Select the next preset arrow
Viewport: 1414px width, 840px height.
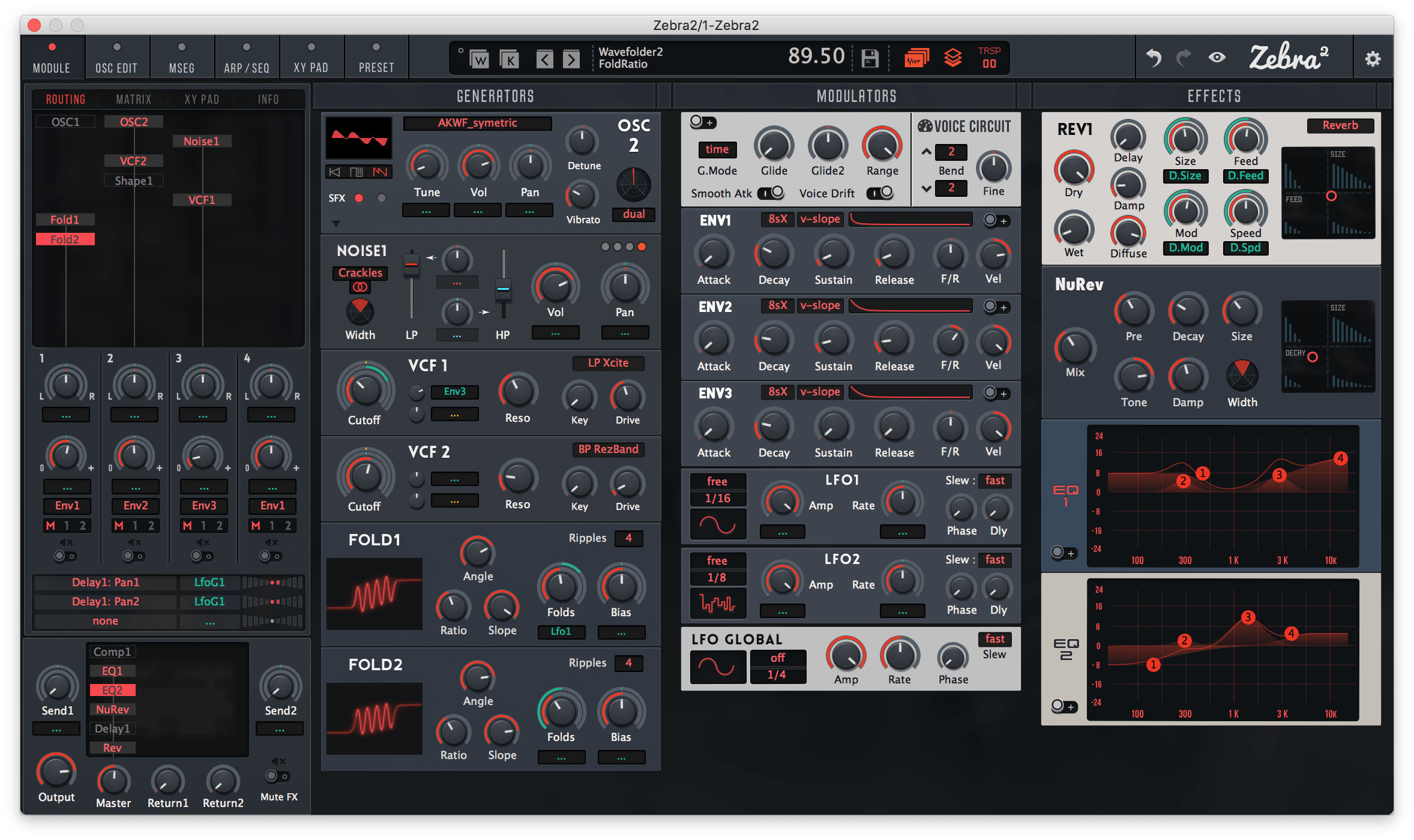point(571,59)
